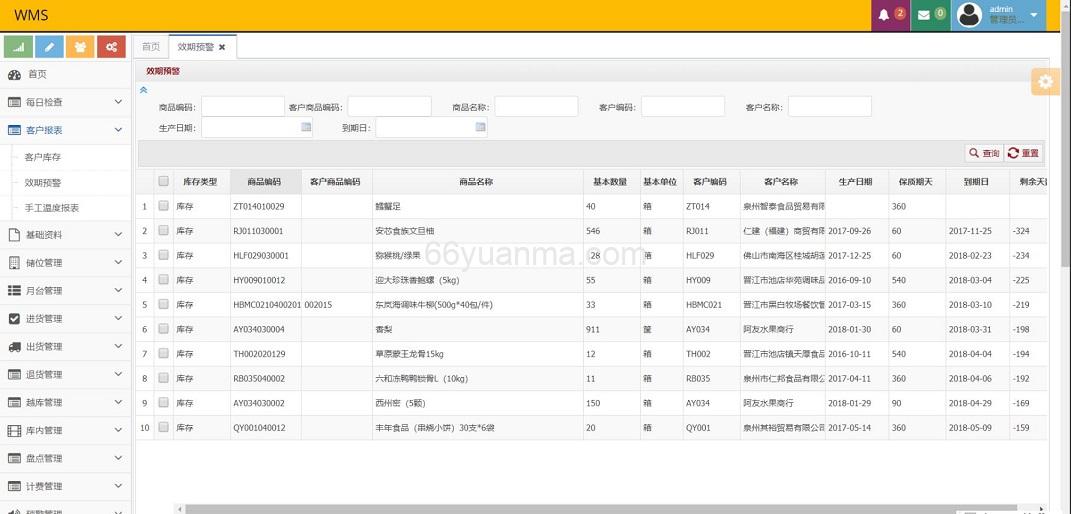Focus the 商品名称 filter input
The width and height of the screenshot is (1071, 514).
coord(536,107)
